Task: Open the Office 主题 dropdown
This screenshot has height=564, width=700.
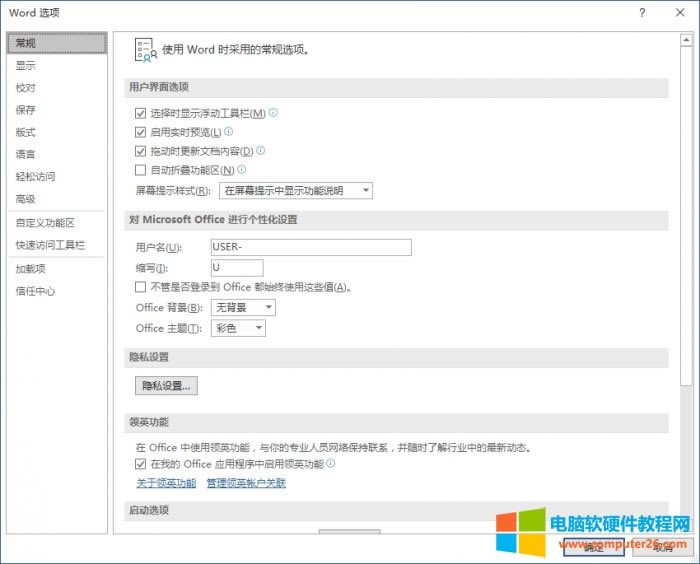Action: click(238, 328)
